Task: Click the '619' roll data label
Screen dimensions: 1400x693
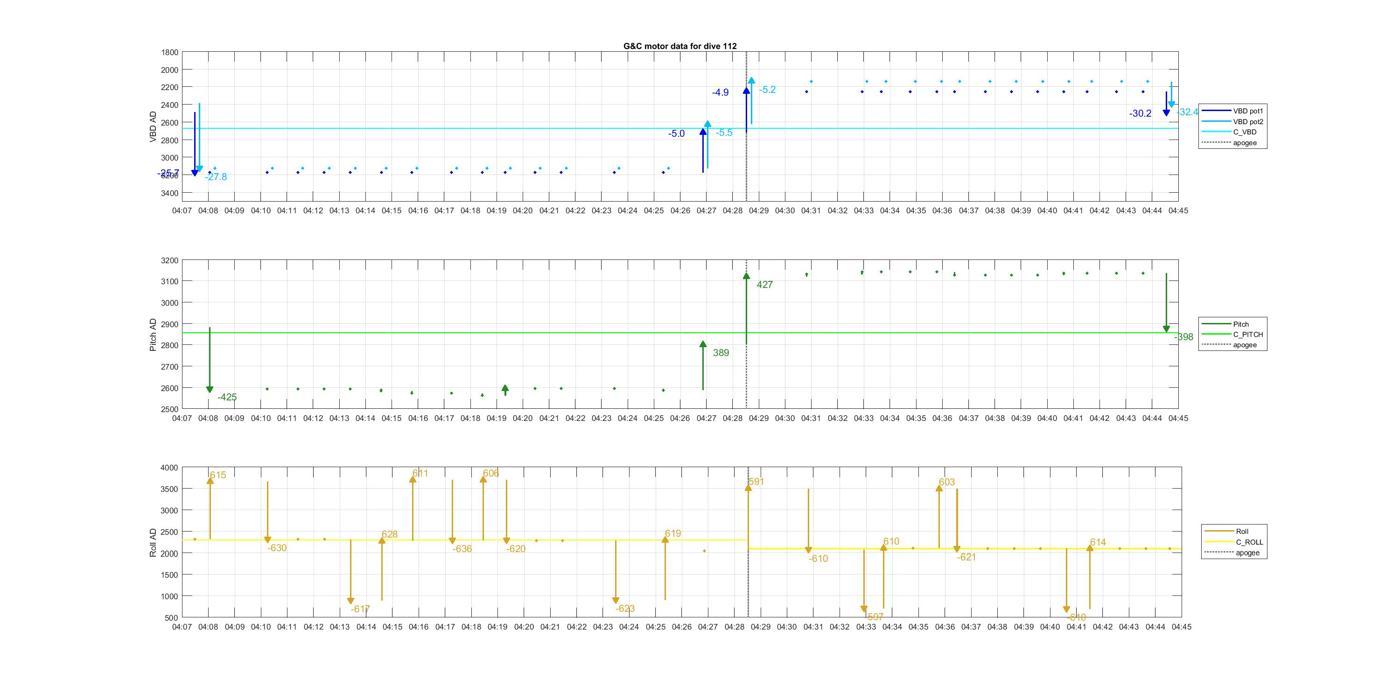Action: pyautogui.click(x=672, y=534)
